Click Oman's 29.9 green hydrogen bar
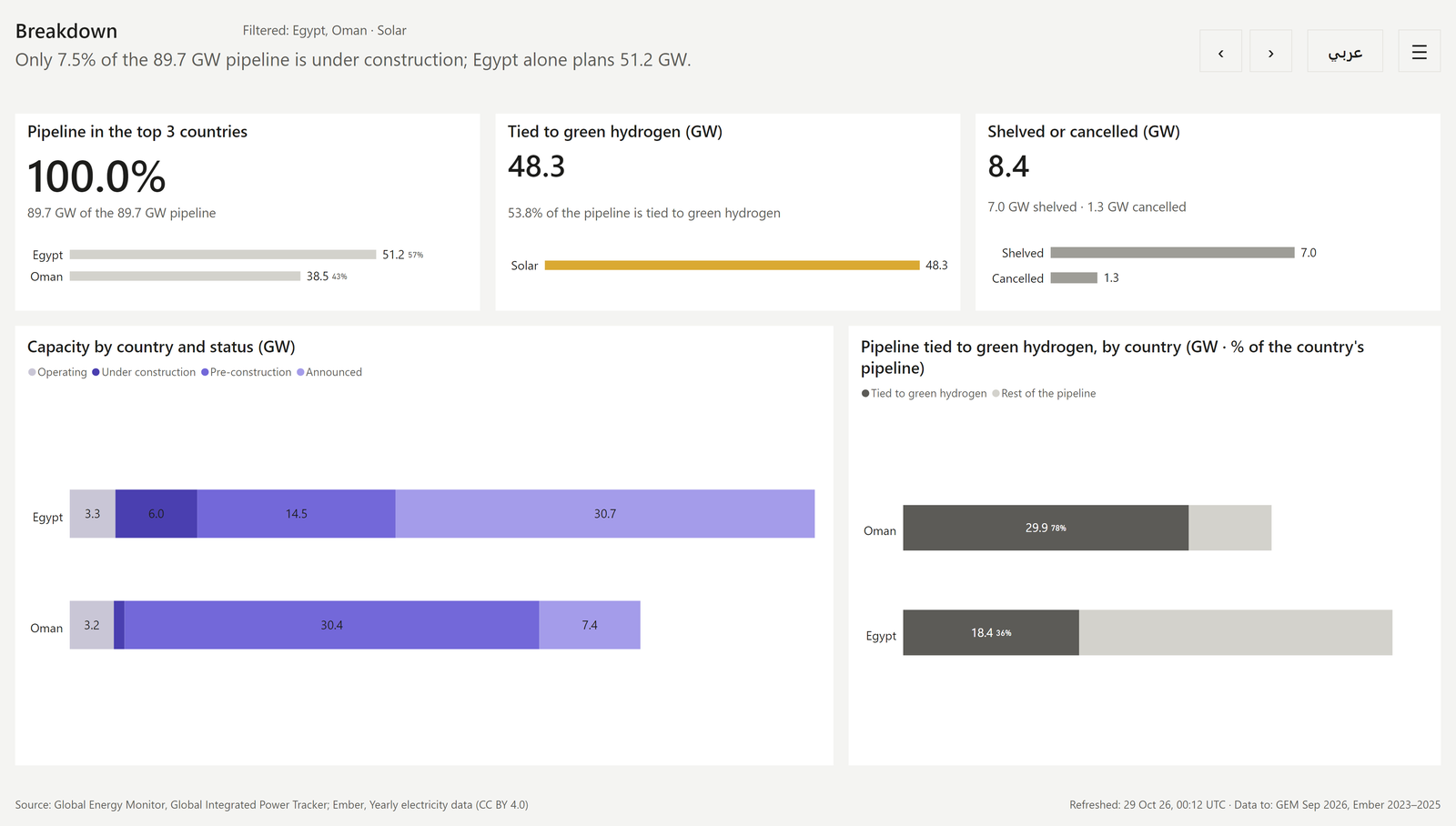This screenshot has height=826, width=1456. pyautogui.click(x=1046, y=528)
